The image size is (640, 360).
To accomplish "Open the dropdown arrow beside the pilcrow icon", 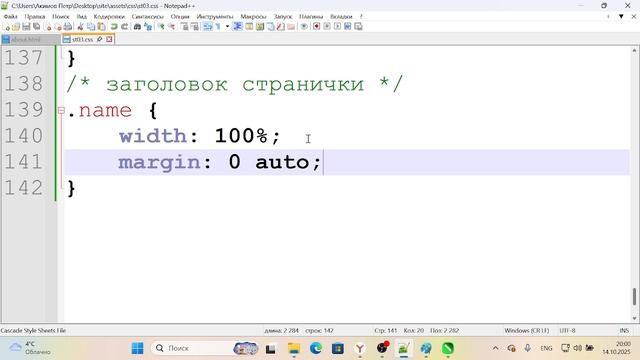I will [227, 27].
